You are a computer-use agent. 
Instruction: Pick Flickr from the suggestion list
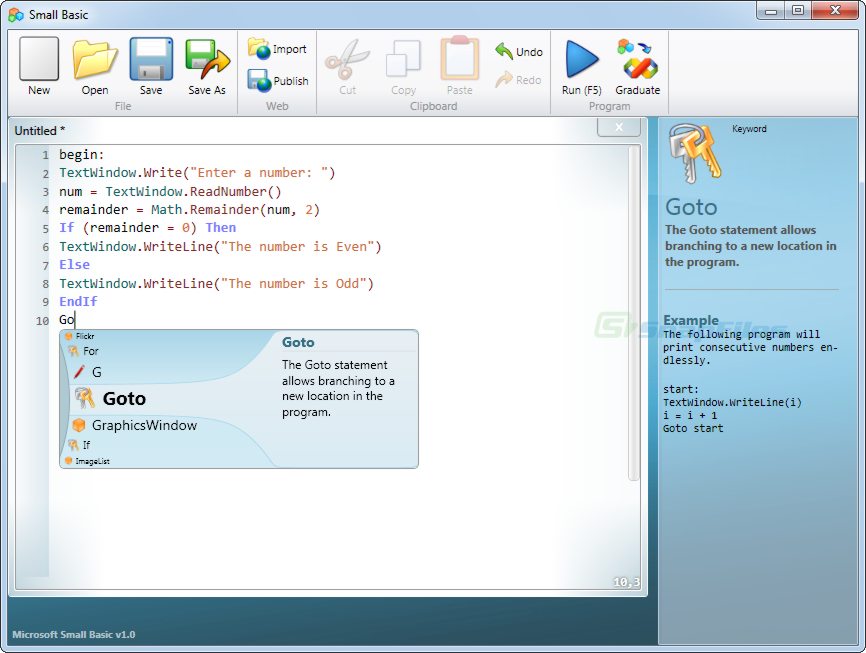tap(80, 336)
